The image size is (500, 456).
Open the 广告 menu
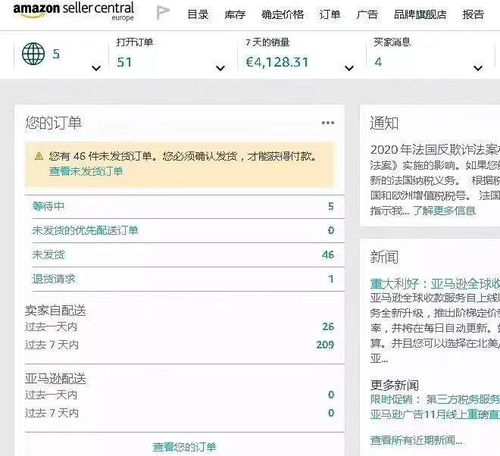point(367,14)
